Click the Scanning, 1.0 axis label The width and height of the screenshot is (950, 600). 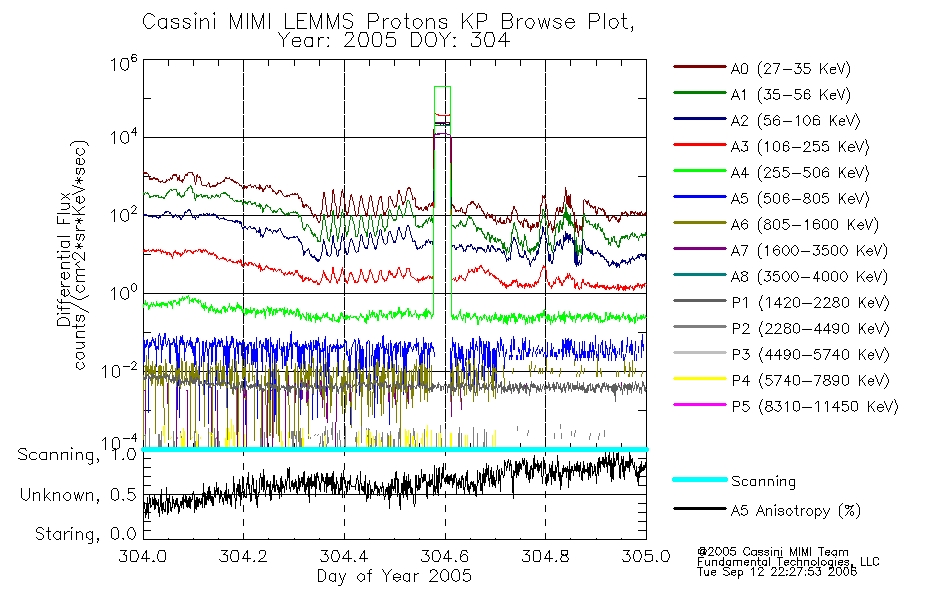coord(77,455)
